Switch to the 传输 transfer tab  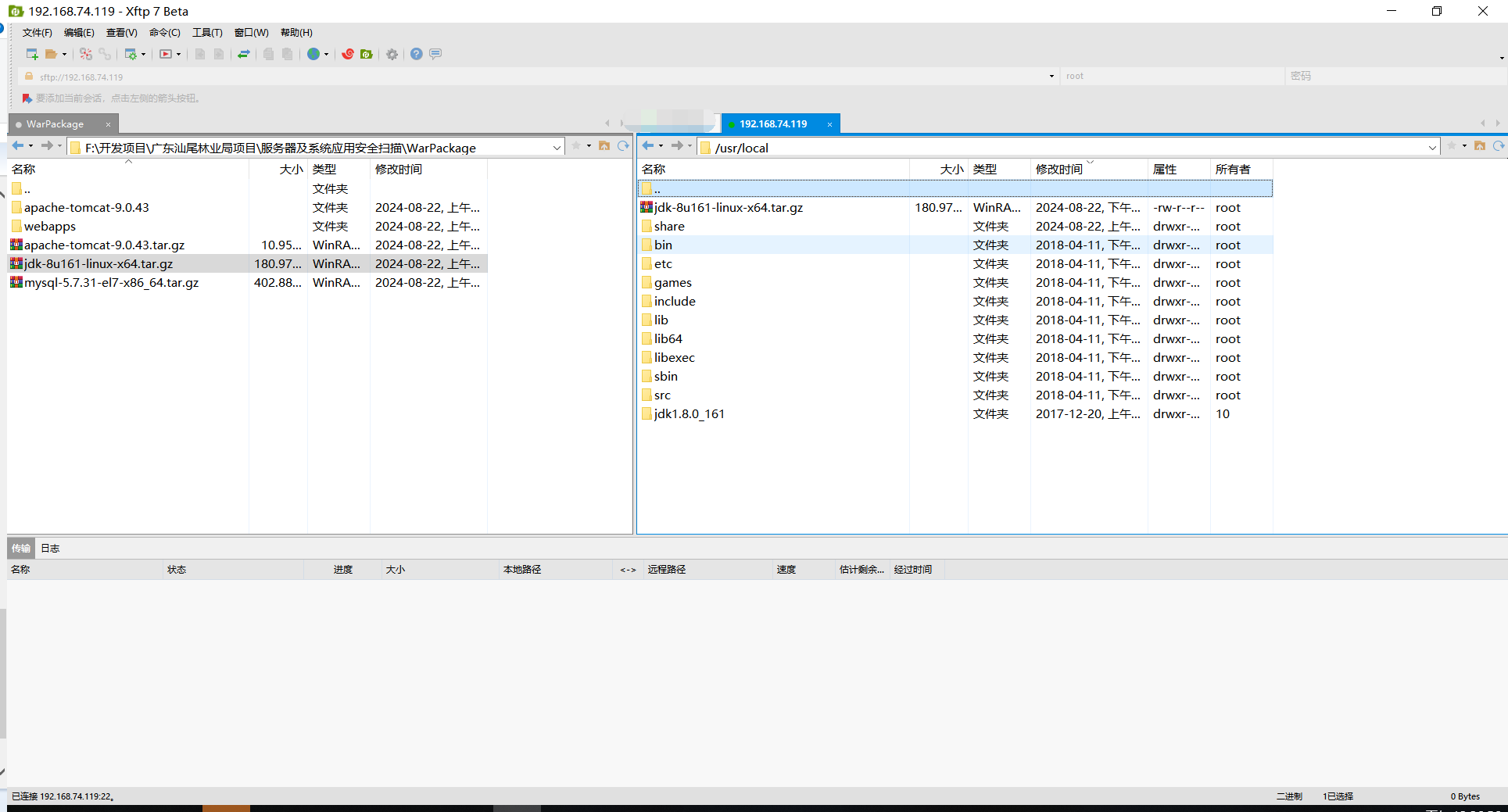click(21, 549)
